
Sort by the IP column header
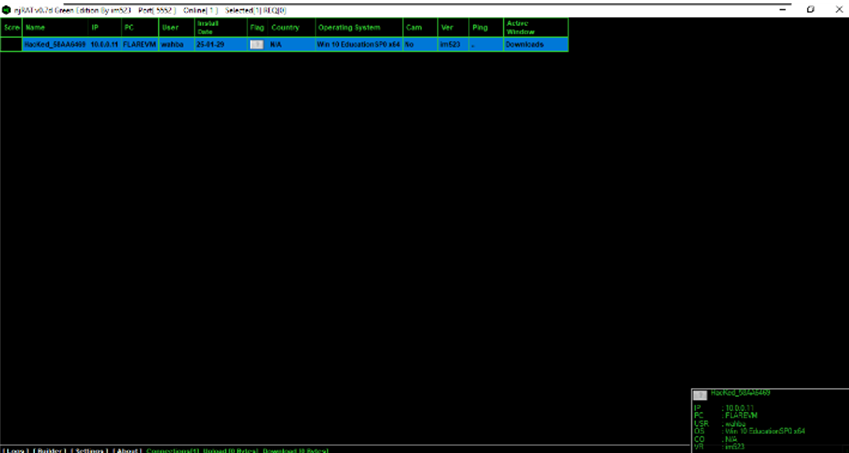coord(105,28)
